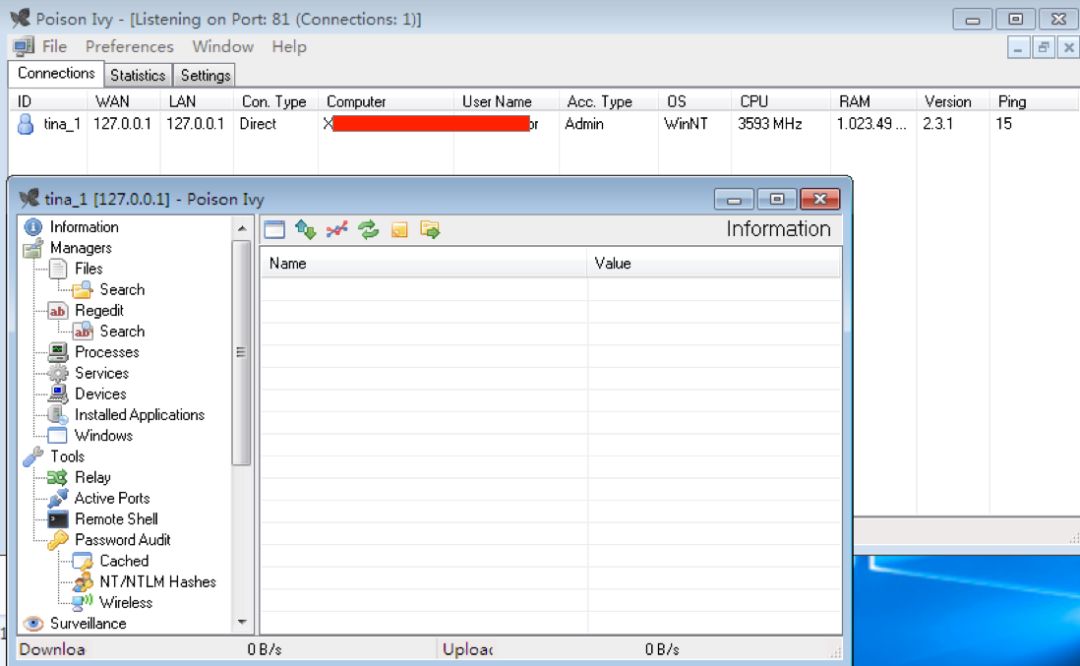The height and width of the screenshot is (666, 1080).
Task: Click the Wireless signal icon
Action: (83, 603)
